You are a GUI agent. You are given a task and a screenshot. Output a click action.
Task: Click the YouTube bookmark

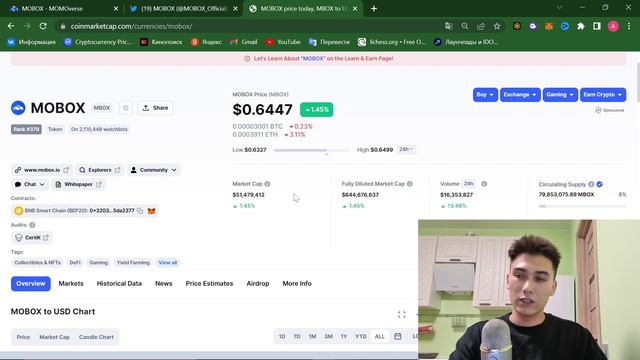click(x=283, y=42)
